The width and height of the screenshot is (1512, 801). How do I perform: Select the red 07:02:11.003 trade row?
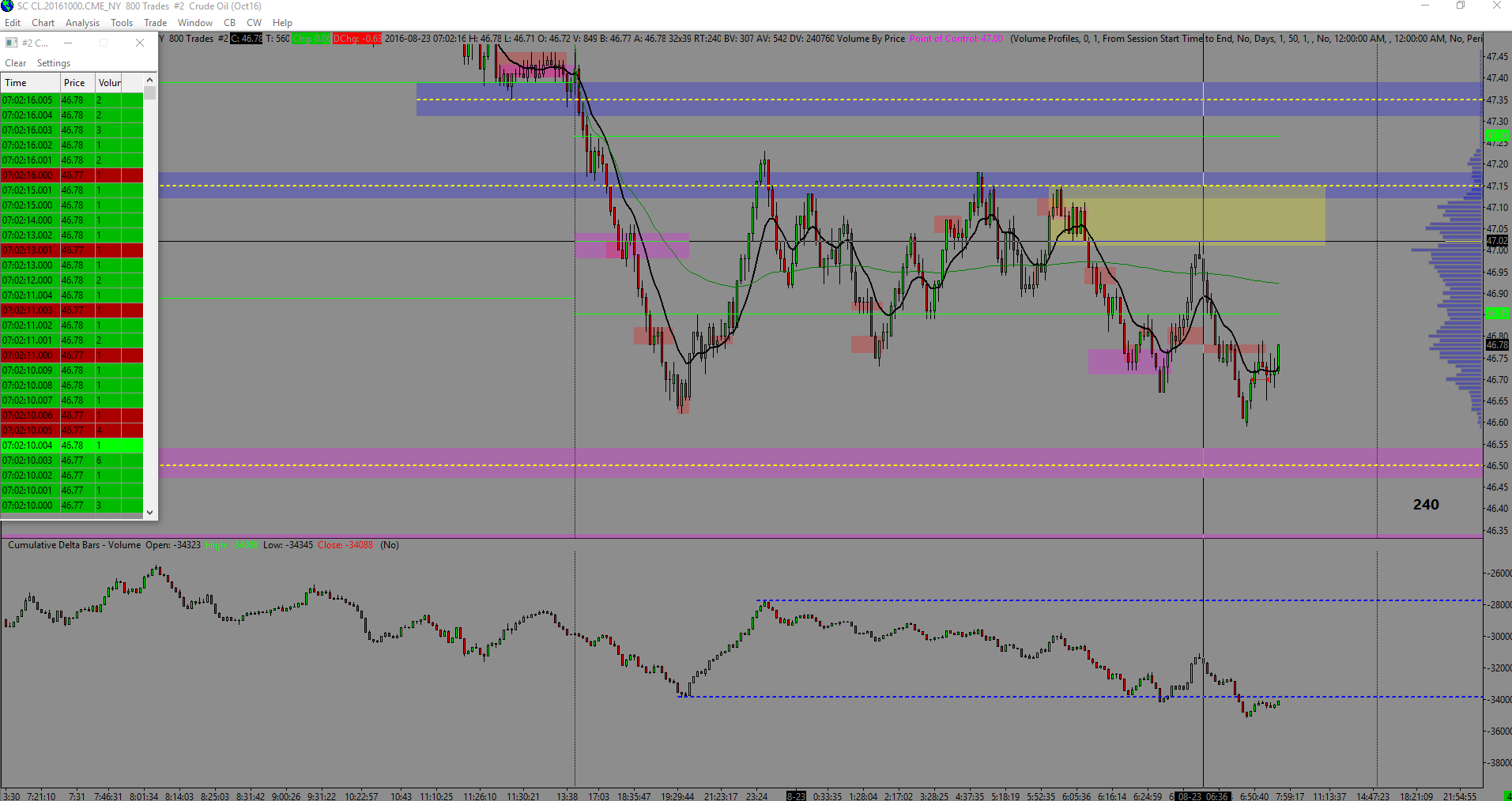72,310
